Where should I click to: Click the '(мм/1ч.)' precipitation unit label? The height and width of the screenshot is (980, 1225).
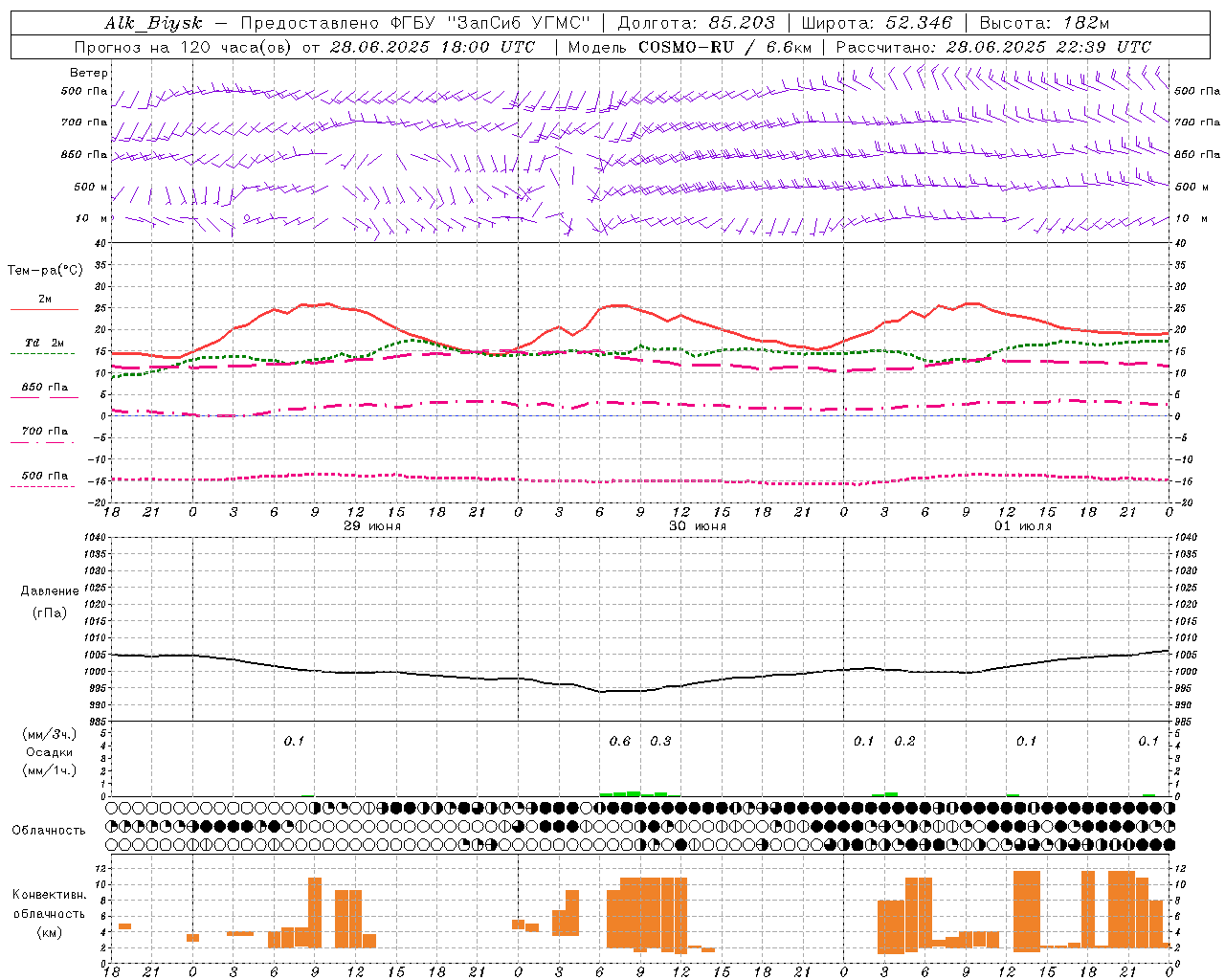pyautogui.click(x=50, y=770)
